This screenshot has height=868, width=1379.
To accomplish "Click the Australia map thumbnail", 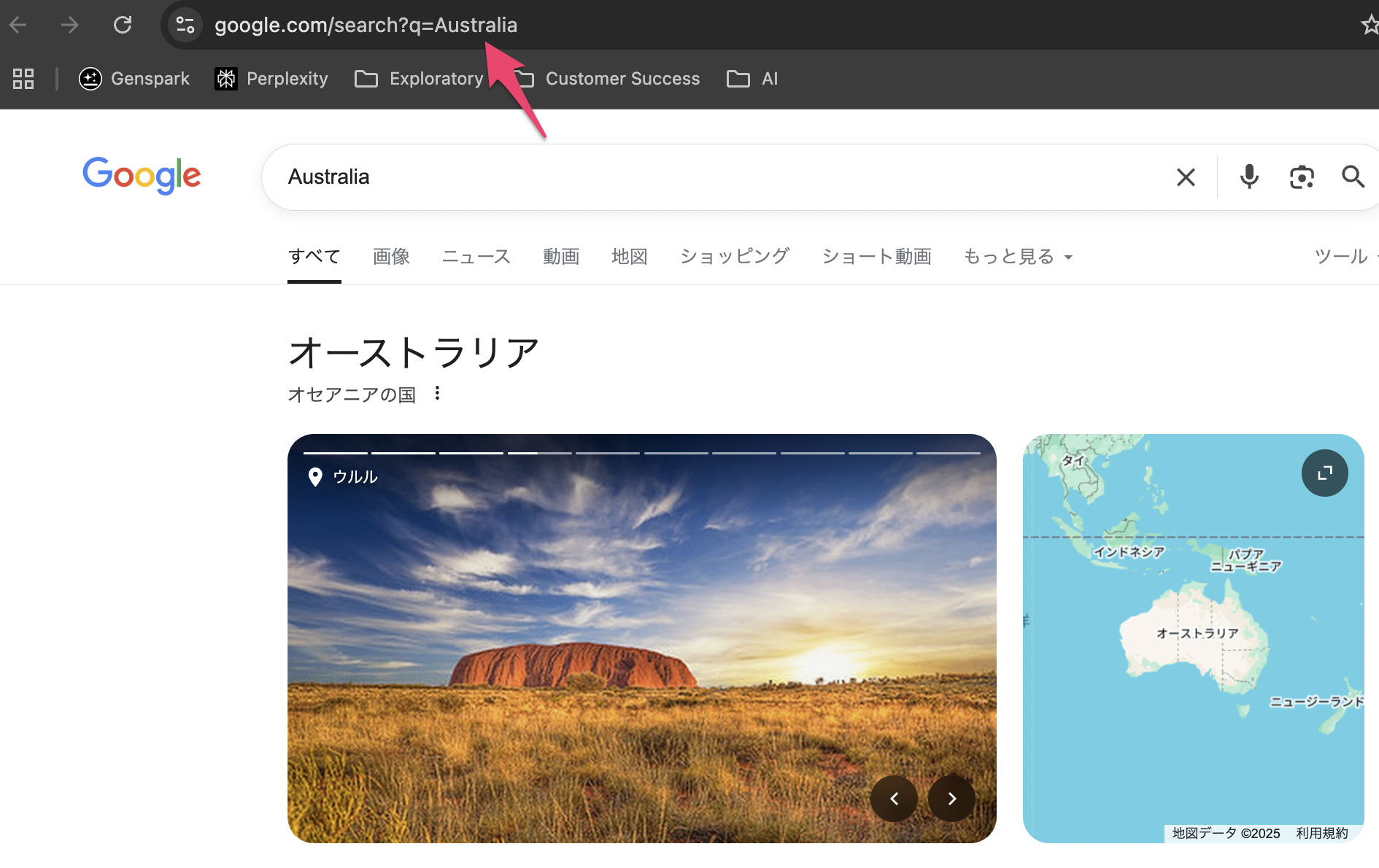I will coord(1194,639).
